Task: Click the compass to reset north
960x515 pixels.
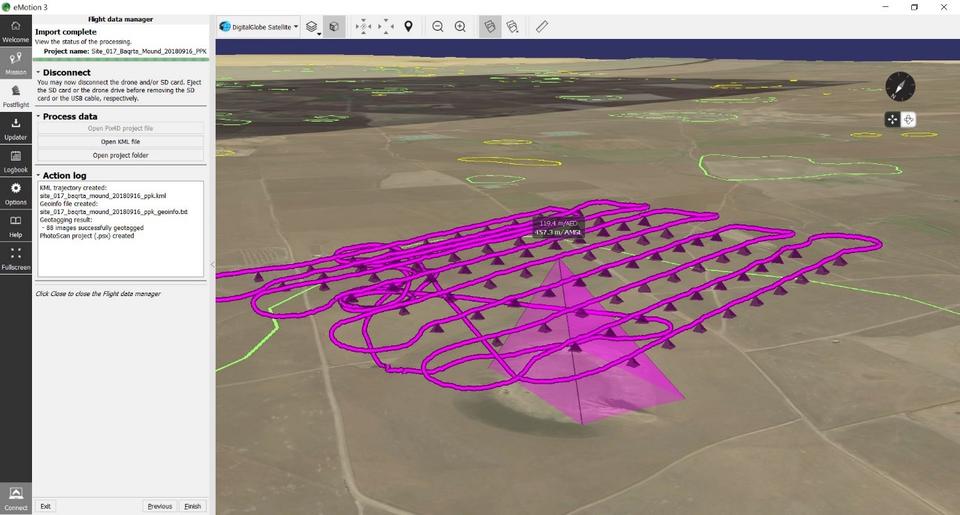Action: [900, 86]
